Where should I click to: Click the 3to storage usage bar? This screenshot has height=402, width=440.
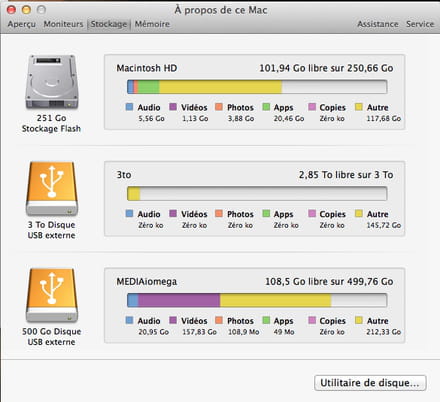pyautogui.click(x=257, y=193)
